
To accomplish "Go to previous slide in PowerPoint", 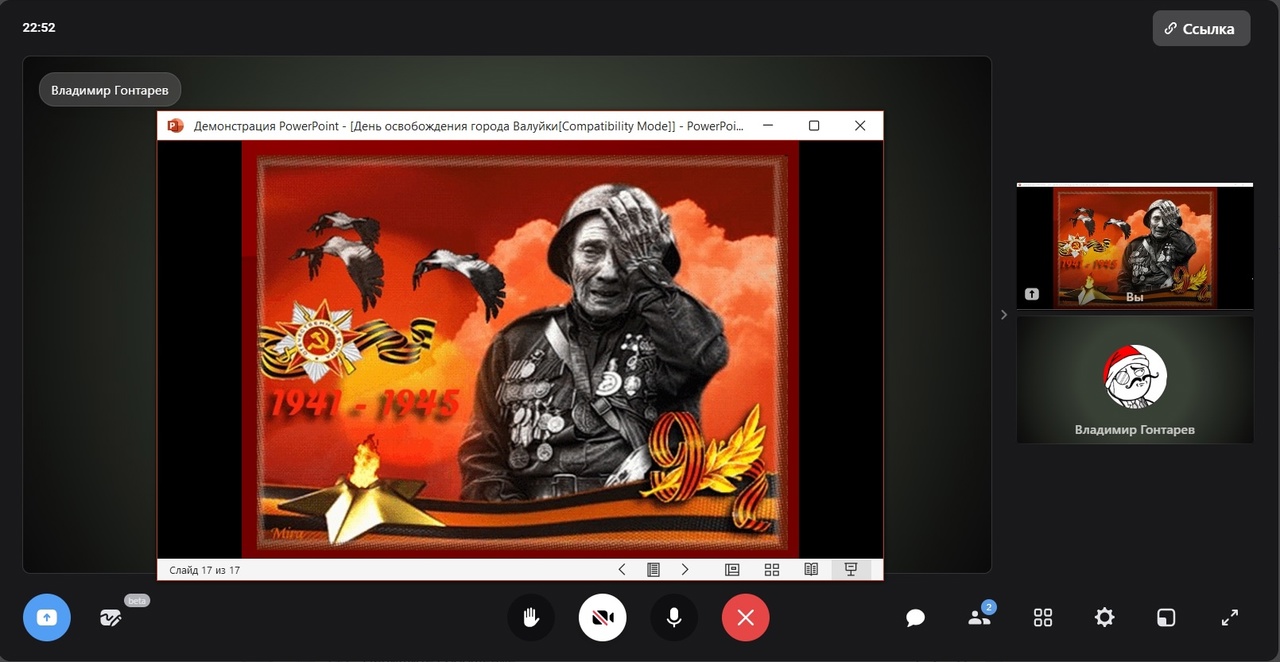I will tap(622, 569).
